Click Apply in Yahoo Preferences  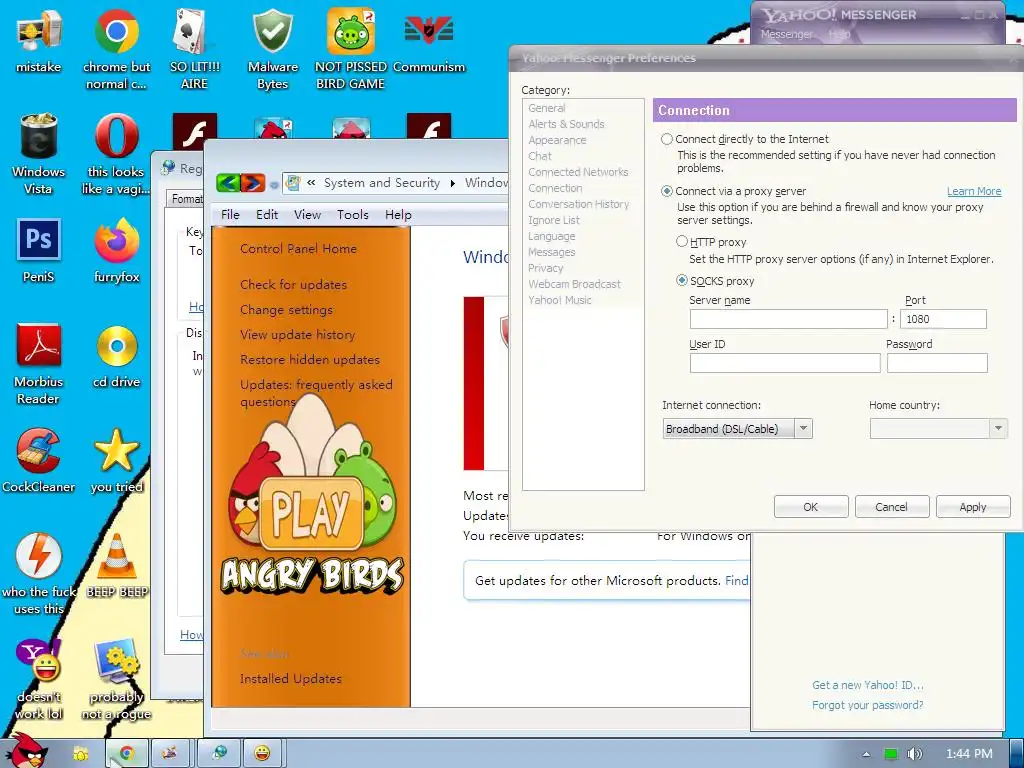pos(972,507)
